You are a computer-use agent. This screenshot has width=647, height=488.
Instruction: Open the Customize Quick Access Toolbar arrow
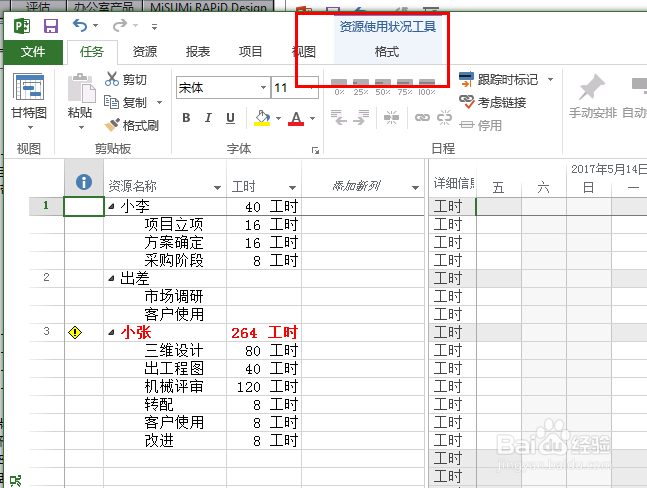[154, 27]
